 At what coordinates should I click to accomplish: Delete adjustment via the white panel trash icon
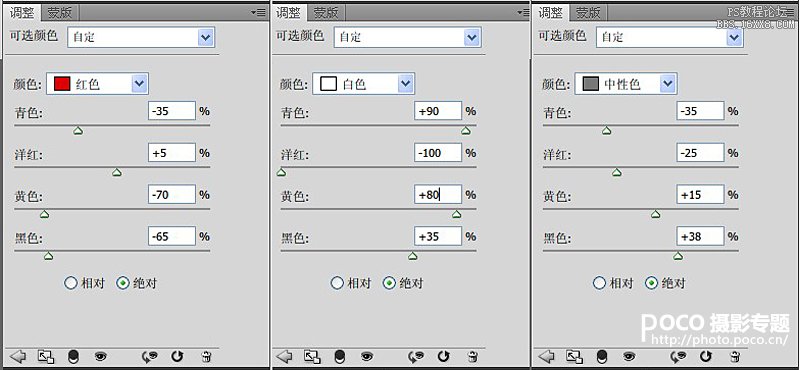coord(473,356)
